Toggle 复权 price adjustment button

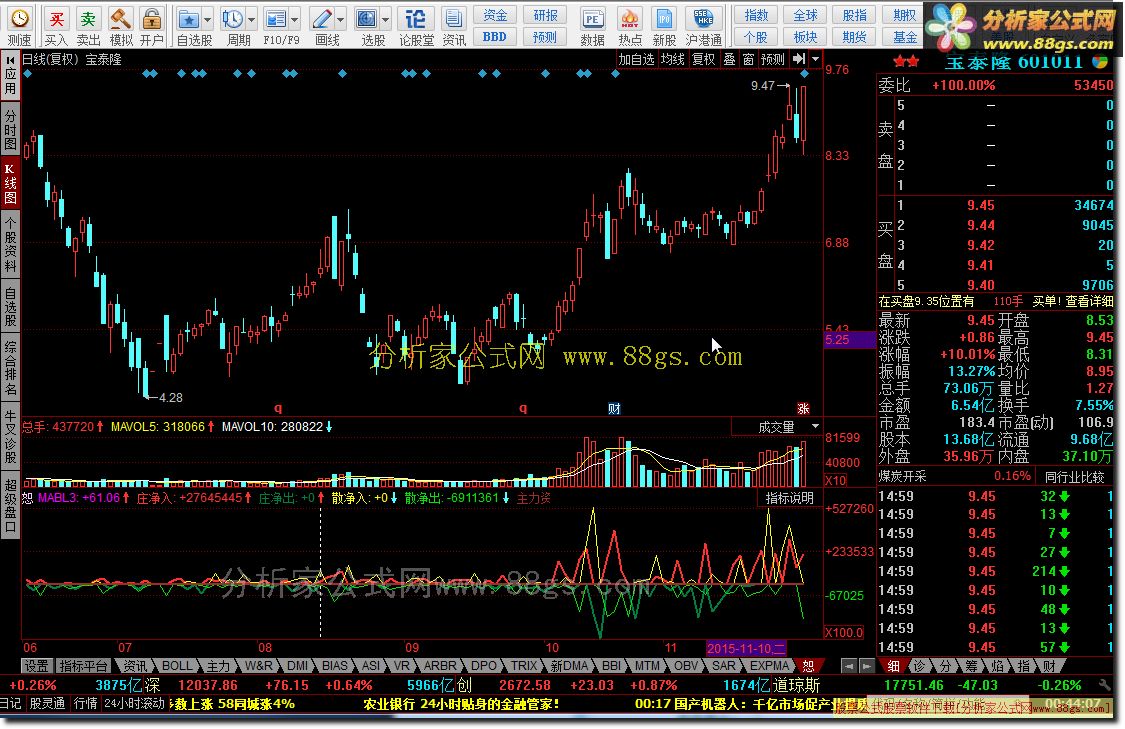(703, 60)
